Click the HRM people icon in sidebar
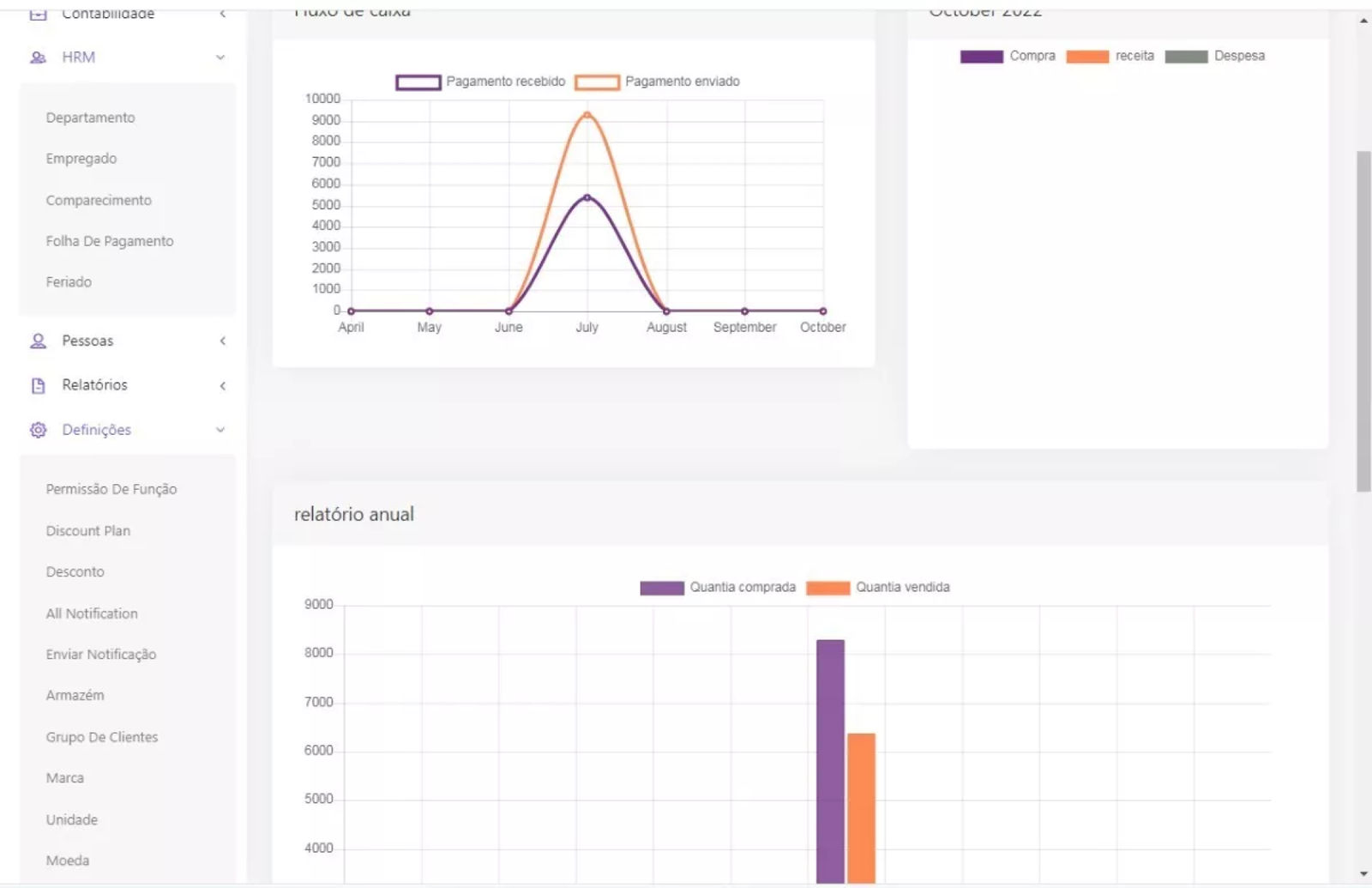The image size is (1372, 888). (x=38, y=57)
